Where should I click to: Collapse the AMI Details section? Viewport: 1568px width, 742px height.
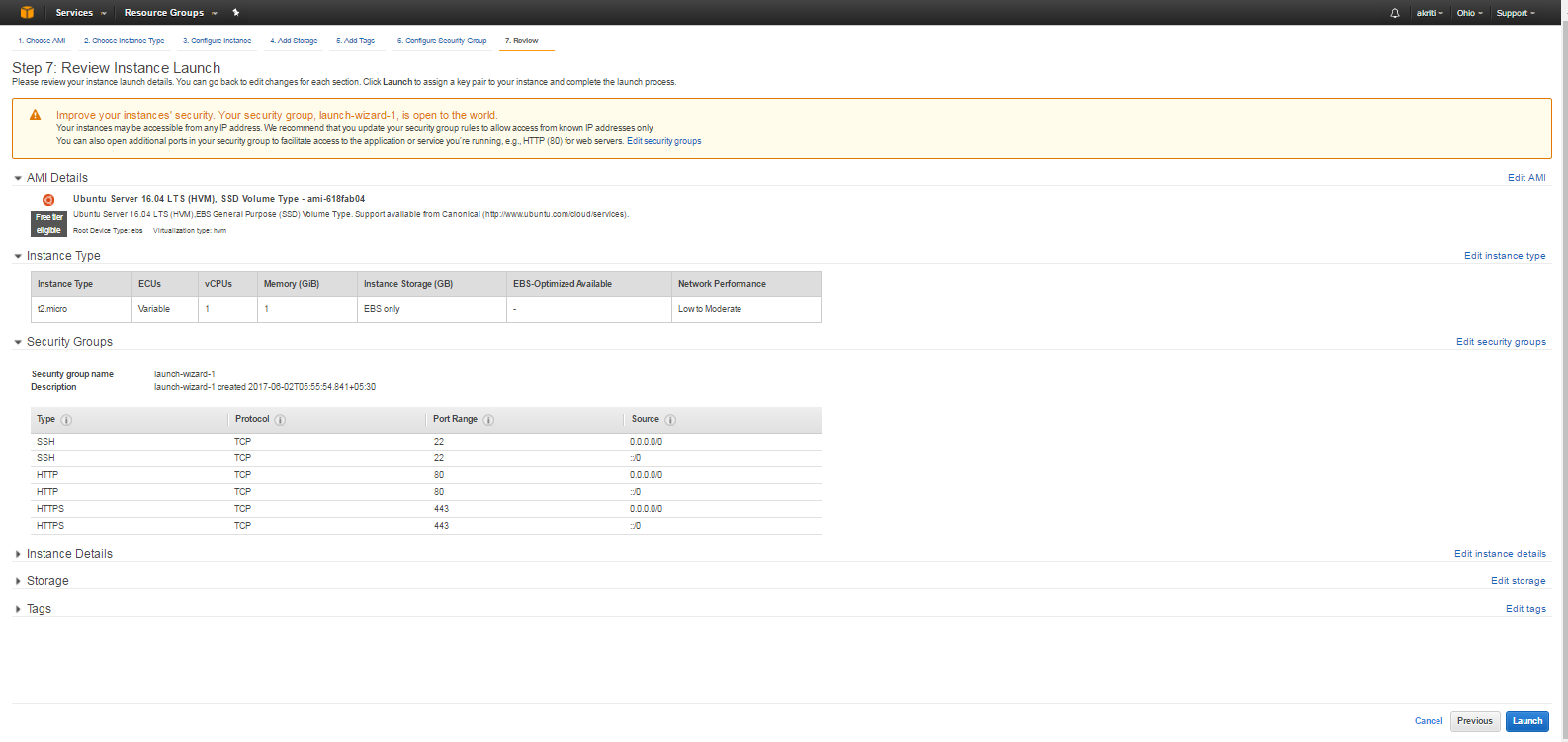pos(18,178)
